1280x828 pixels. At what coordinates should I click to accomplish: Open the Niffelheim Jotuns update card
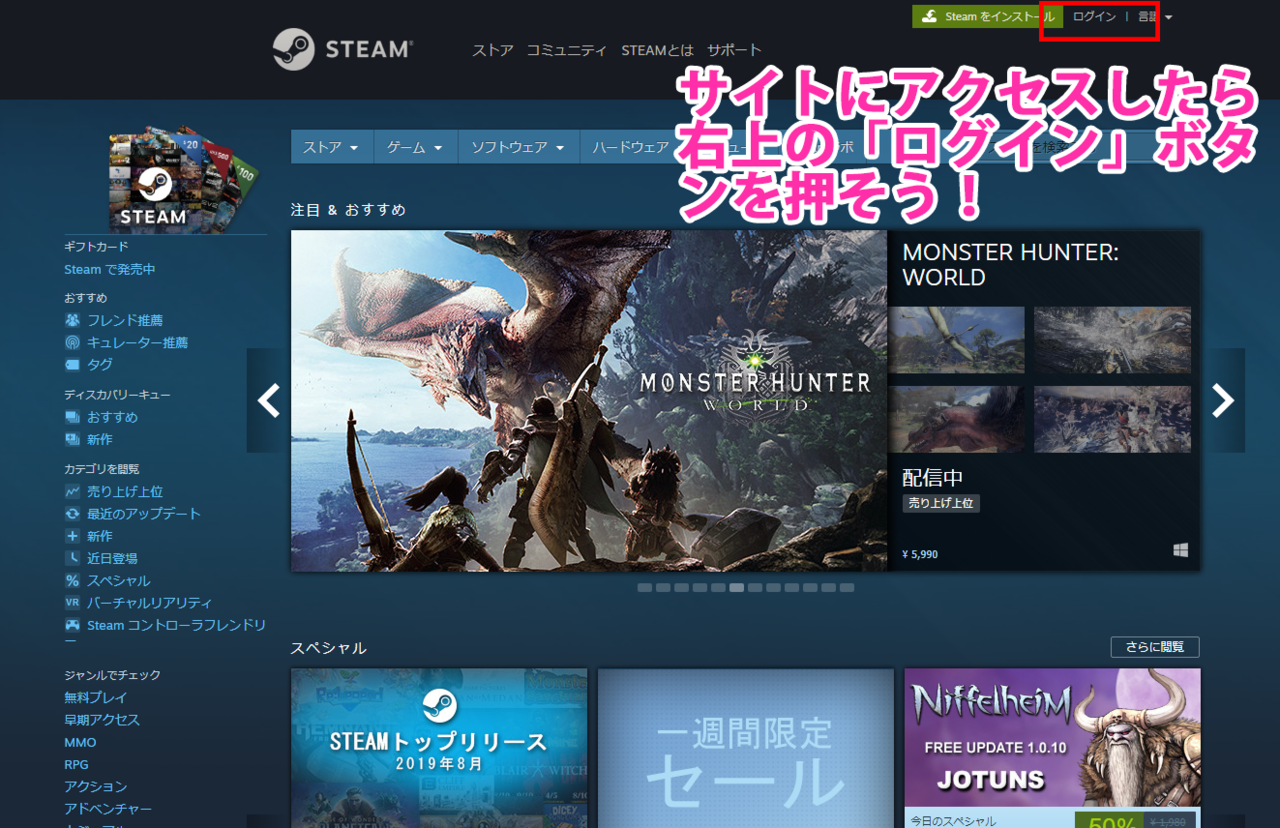[x=1052, y=748]
